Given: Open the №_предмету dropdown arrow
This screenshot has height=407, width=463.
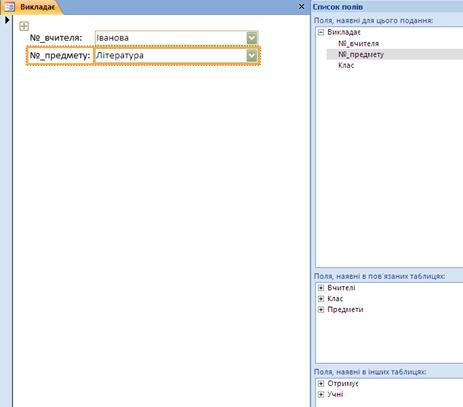Looking at the screenshot, I should click(252, 56).
